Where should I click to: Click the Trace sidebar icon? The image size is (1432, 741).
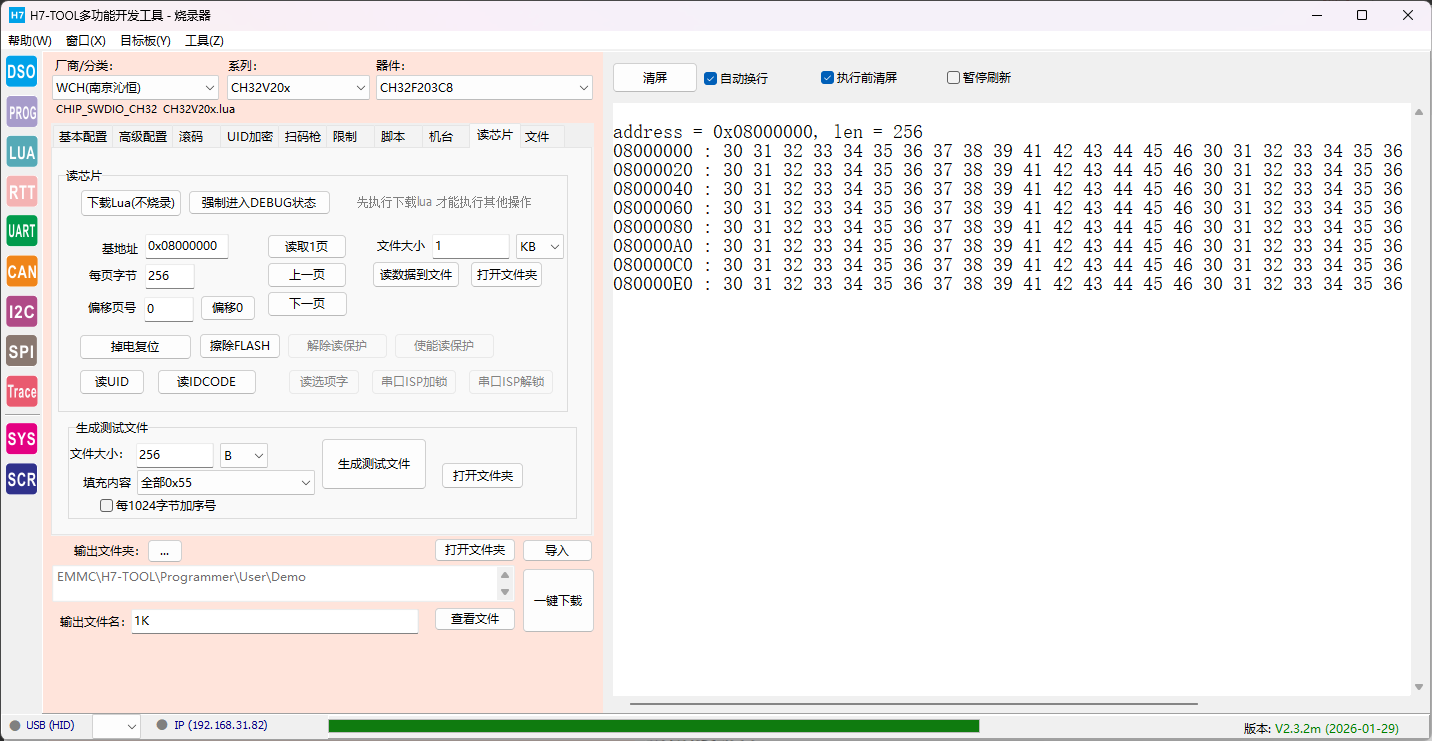coord(21,391)
